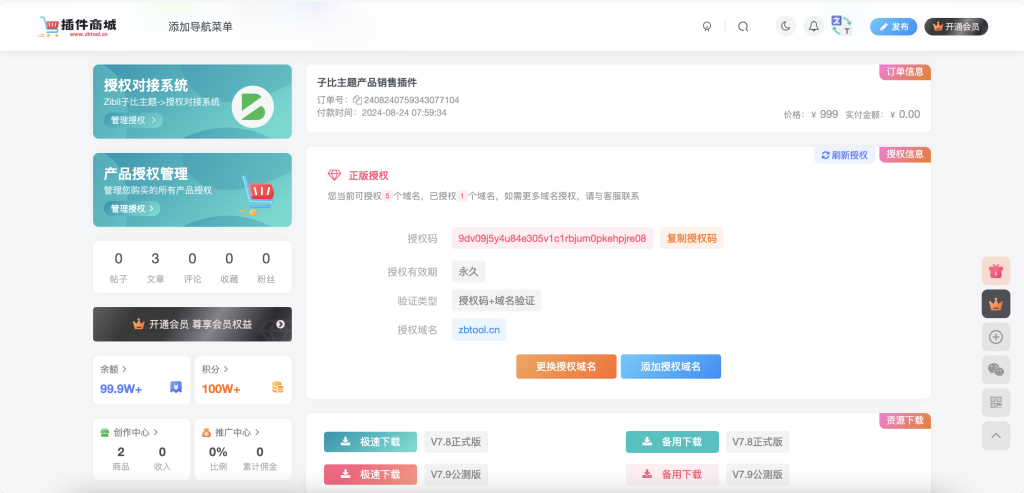Open 管理授权 in 授权对接系统 card

pyautogui.click(x=133, y=120)
